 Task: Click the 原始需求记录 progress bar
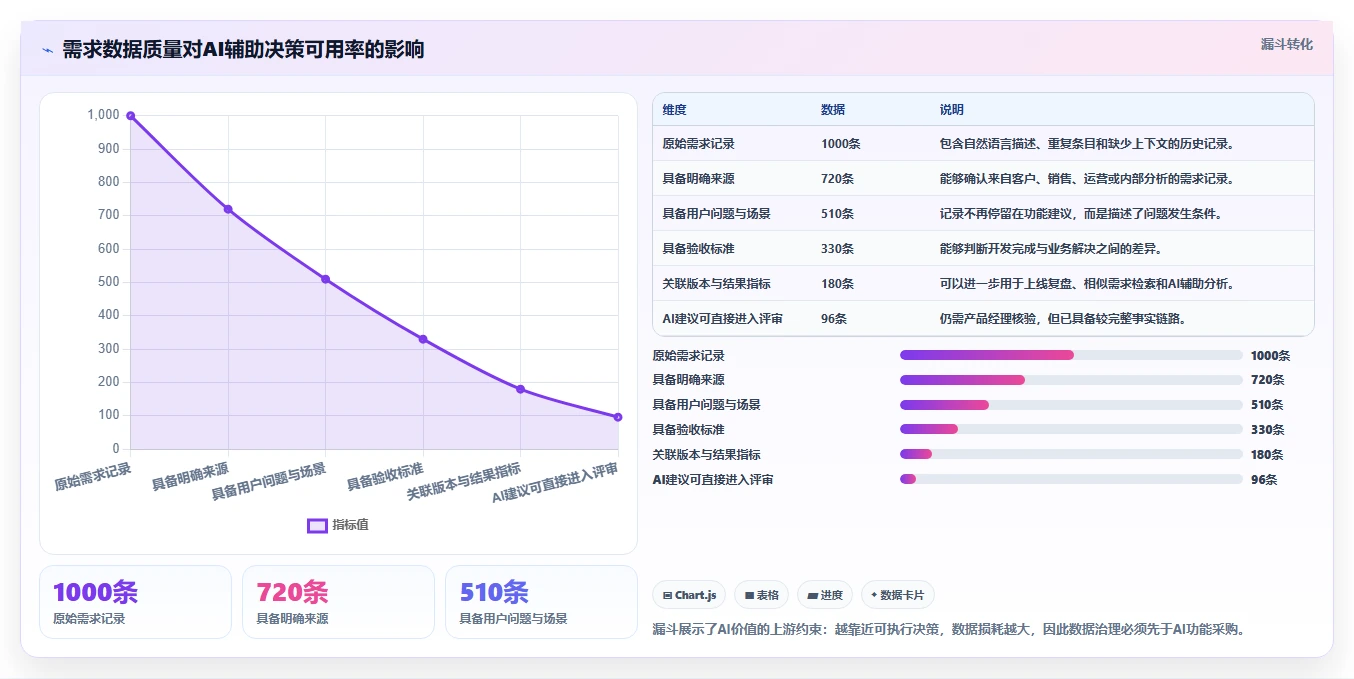[x=1071, y=355]
